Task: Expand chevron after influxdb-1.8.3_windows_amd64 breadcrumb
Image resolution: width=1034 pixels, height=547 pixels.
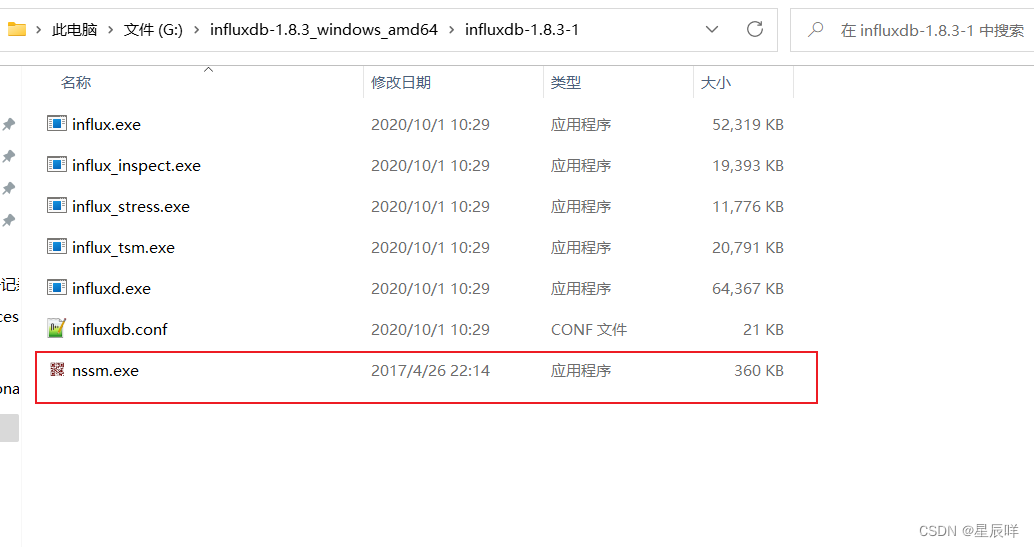Action: (x=452, y=30)
